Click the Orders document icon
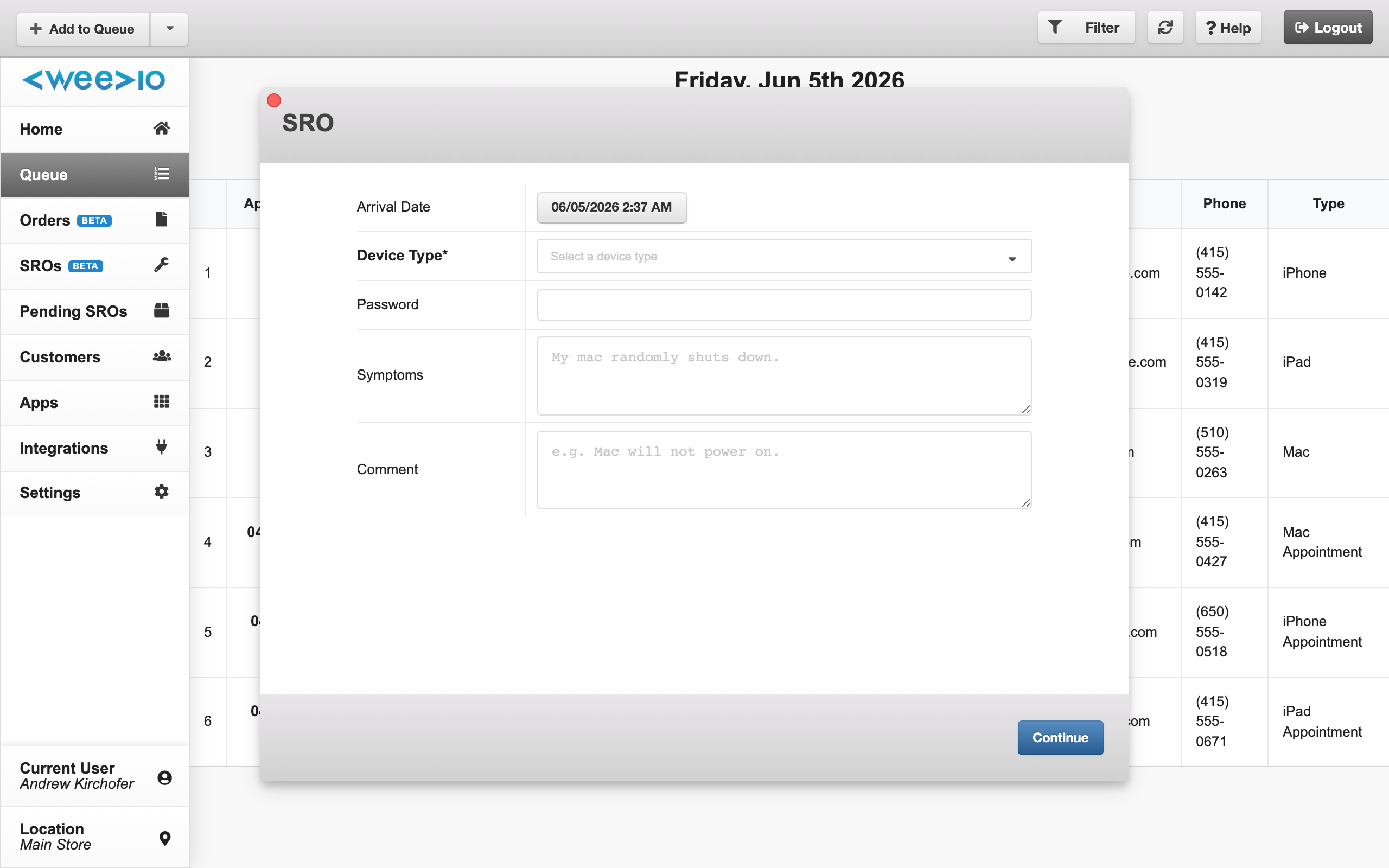1389x868 pixels. (x=161, y=219)
